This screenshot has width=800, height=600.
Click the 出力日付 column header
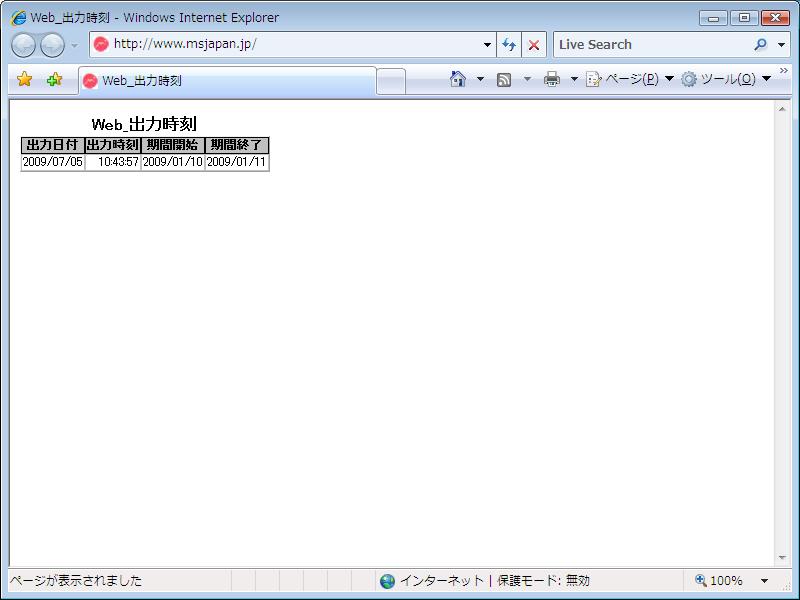pos(53,145)
